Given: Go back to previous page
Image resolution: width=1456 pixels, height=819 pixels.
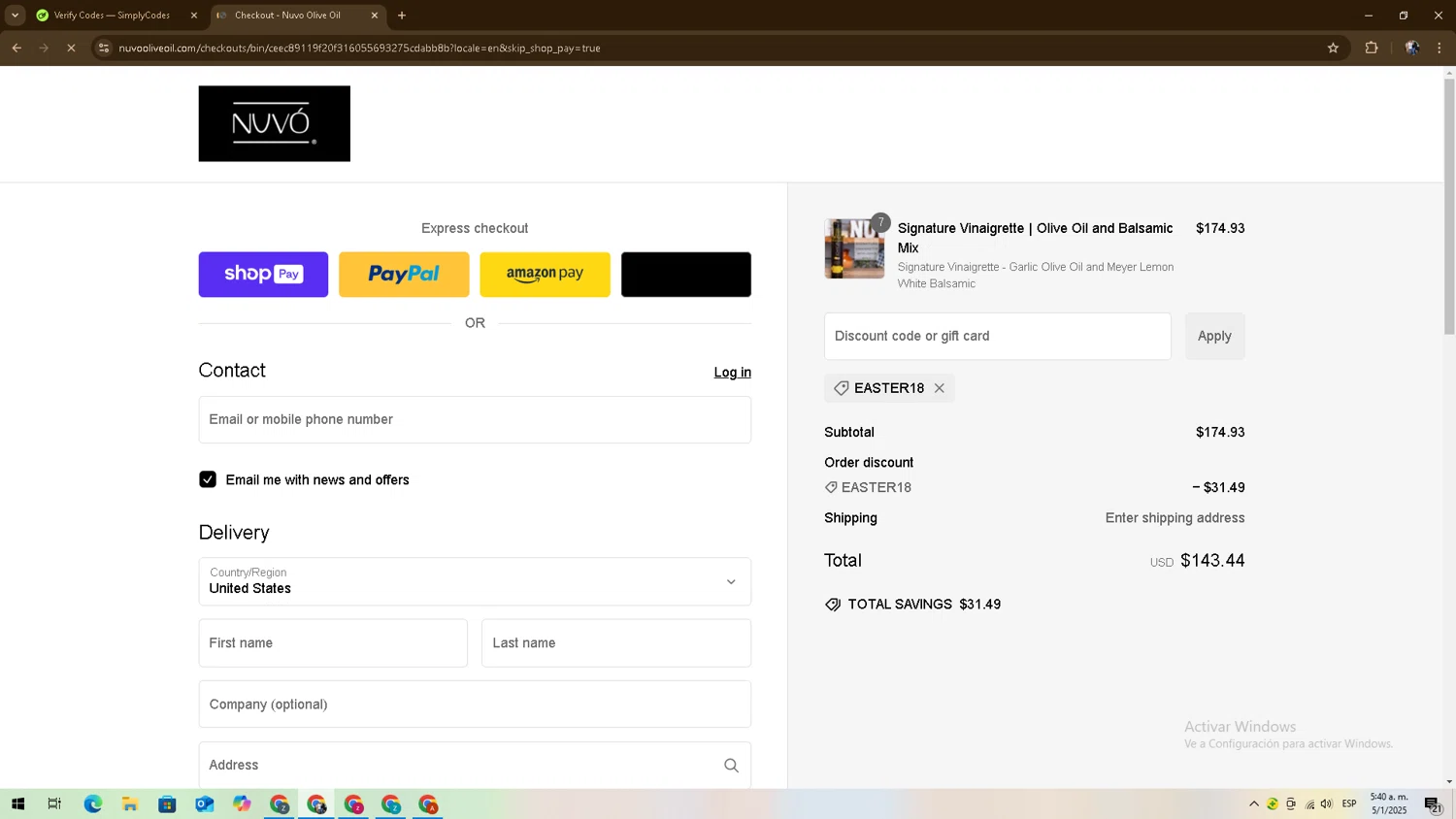Looking at the screenshot, I should [17, 48].
